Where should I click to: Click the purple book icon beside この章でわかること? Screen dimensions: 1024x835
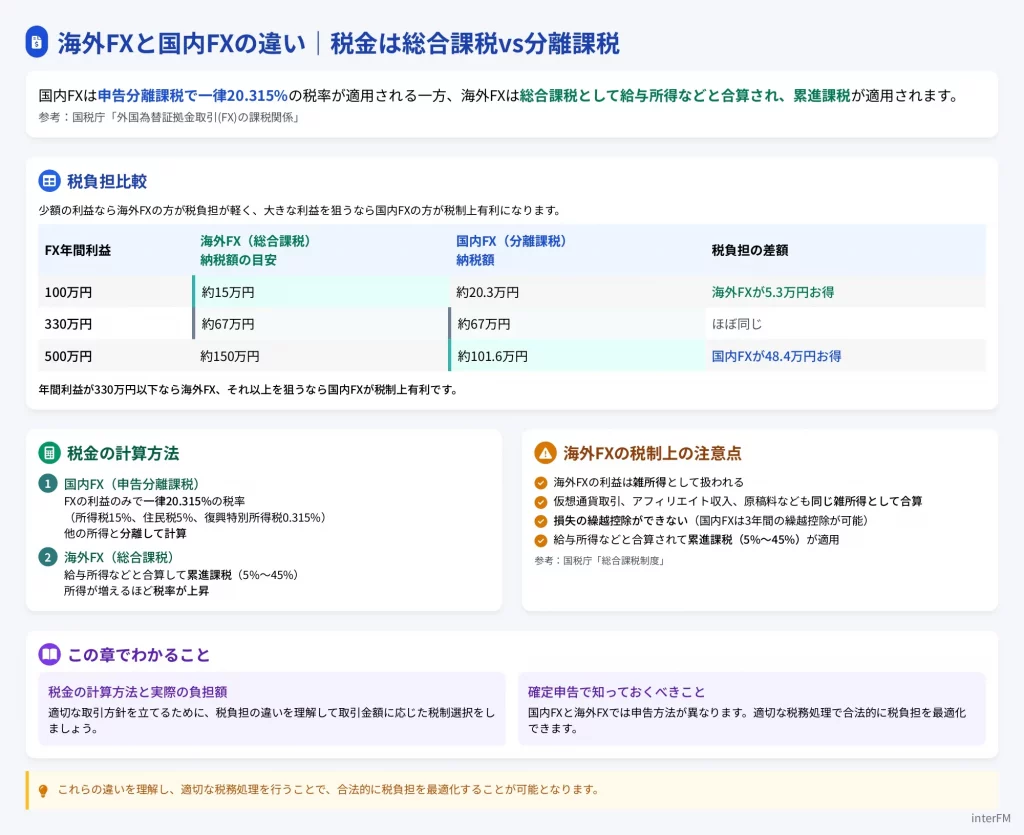pos(49,654)
